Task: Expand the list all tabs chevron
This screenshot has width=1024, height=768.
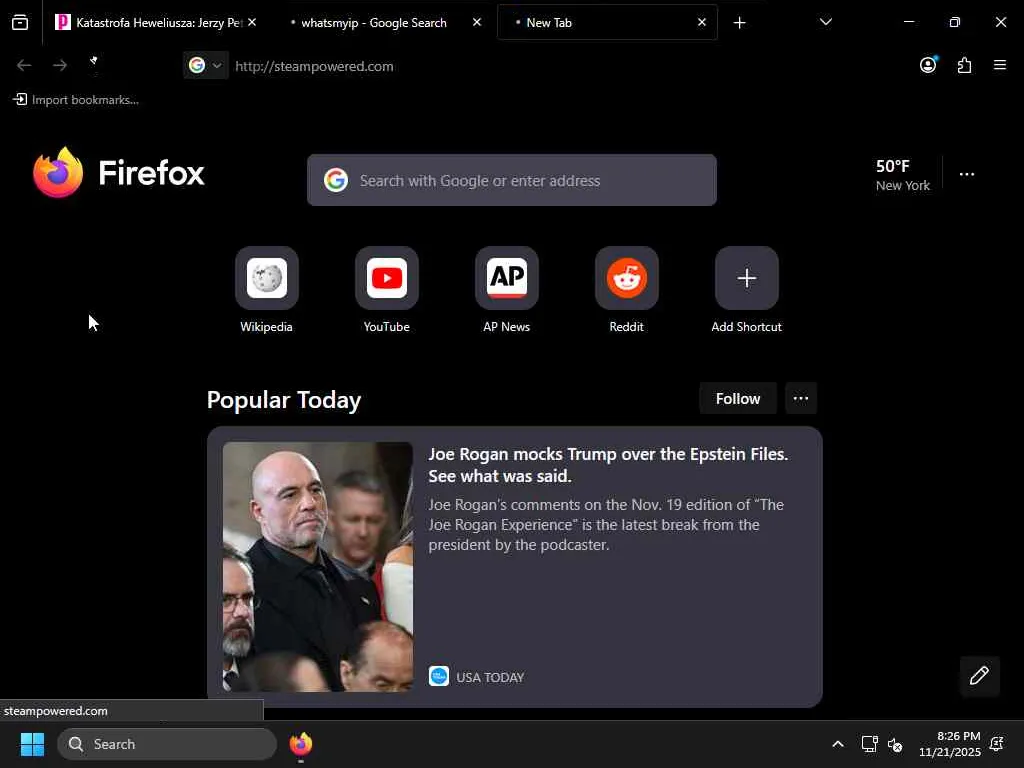Action: tap(826, 22)
